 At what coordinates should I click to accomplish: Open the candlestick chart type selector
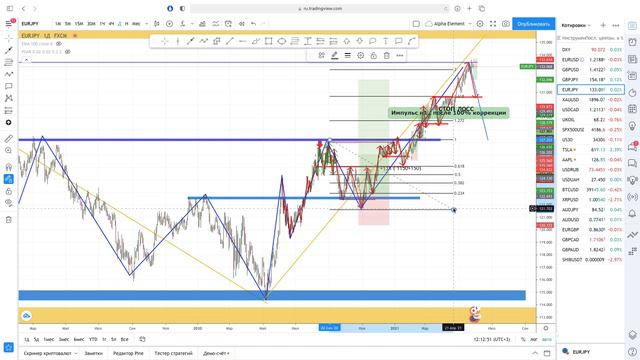coord(156,24)
